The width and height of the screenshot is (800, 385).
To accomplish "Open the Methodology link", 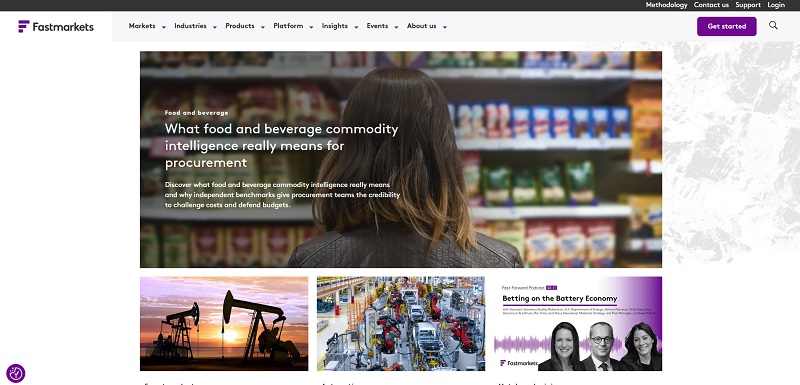I will point(666,5).
